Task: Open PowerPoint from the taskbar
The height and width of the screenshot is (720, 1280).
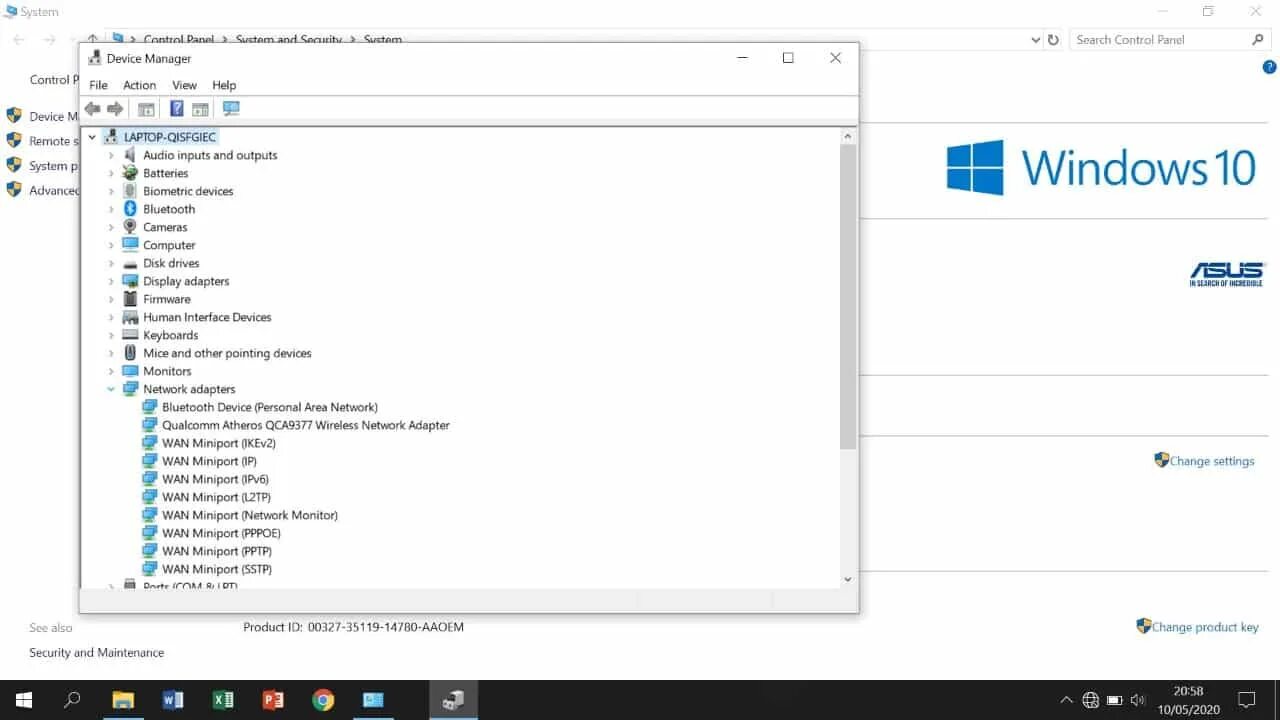Action: click(x=273, y=700)
